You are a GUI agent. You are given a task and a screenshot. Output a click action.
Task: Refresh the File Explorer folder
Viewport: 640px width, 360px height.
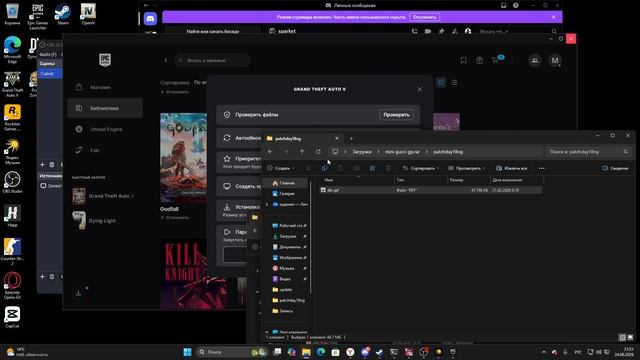pos(318,152)
